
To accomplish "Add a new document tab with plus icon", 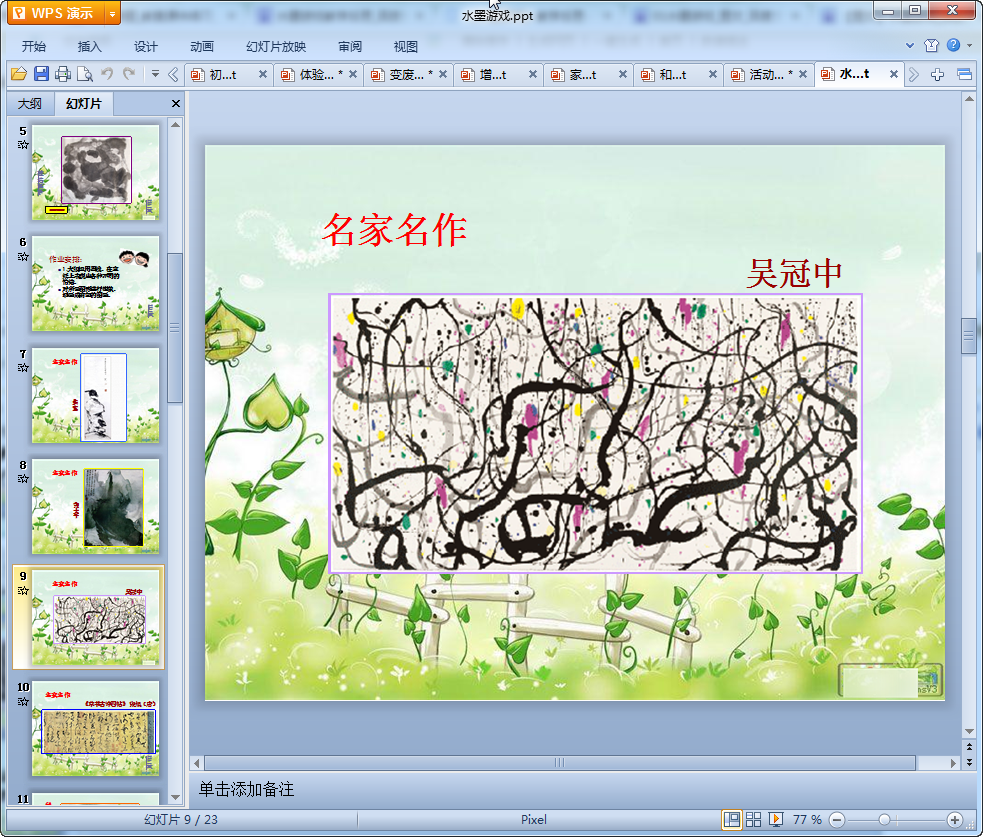I will pos(937,75).
